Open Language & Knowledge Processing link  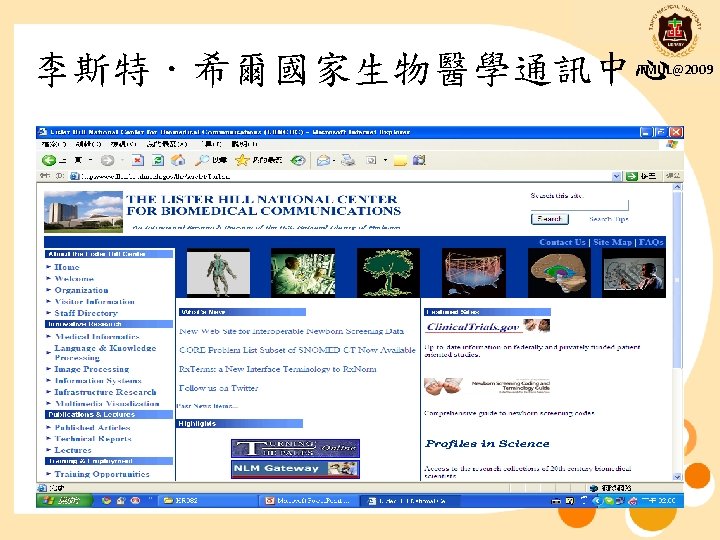coord(105,353)
